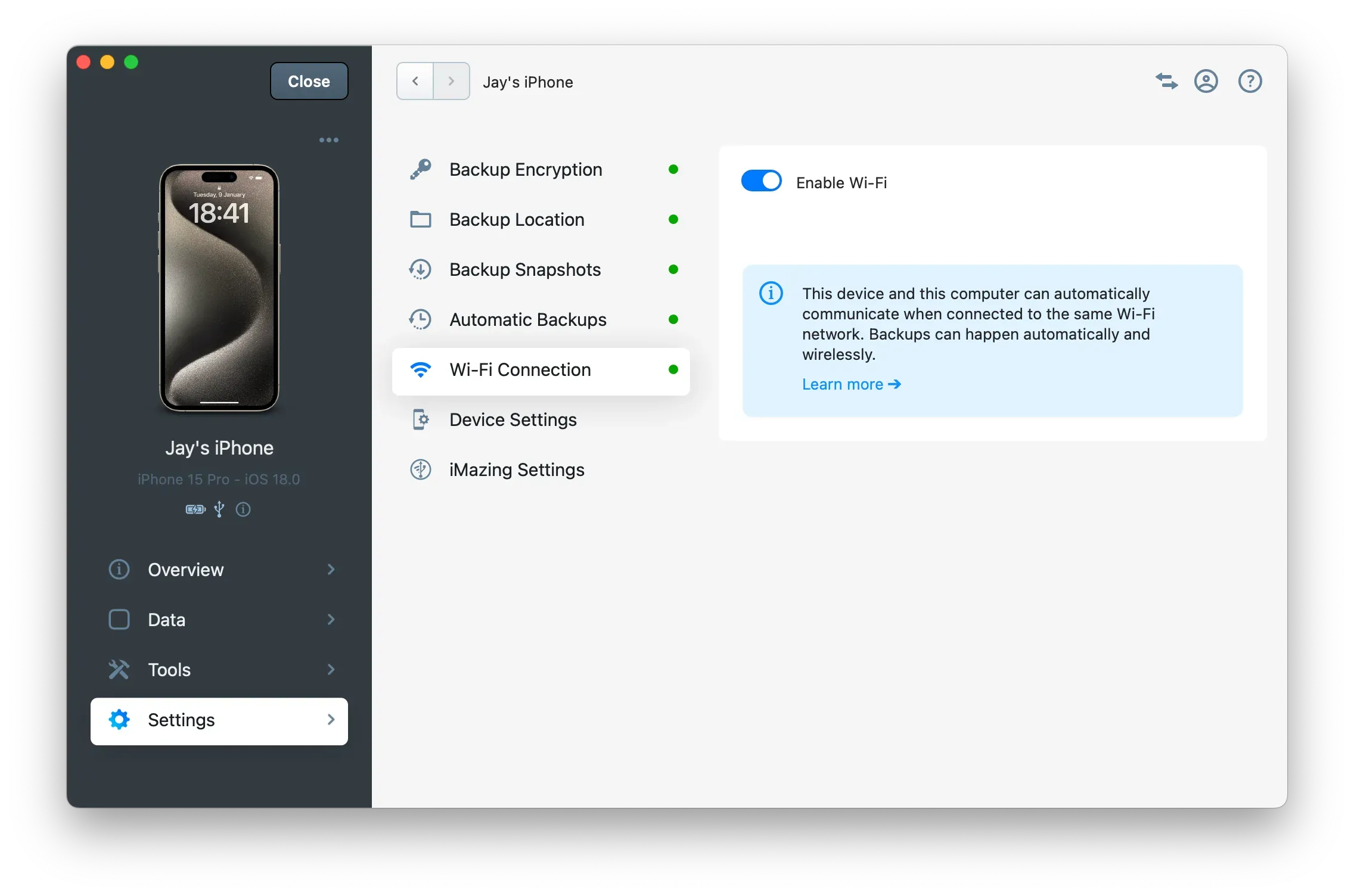Open the account profile icon
Viewport: 1354px width, 896px height.
(1206, 81)
